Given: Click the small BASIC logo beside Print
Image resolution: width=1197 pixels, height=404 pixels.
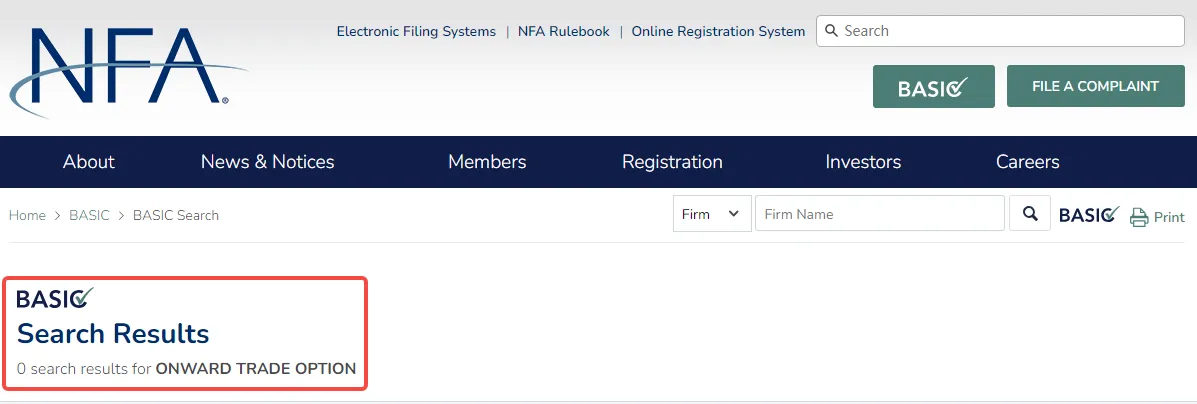Looking at the screenshot, I should [1089, 215].
